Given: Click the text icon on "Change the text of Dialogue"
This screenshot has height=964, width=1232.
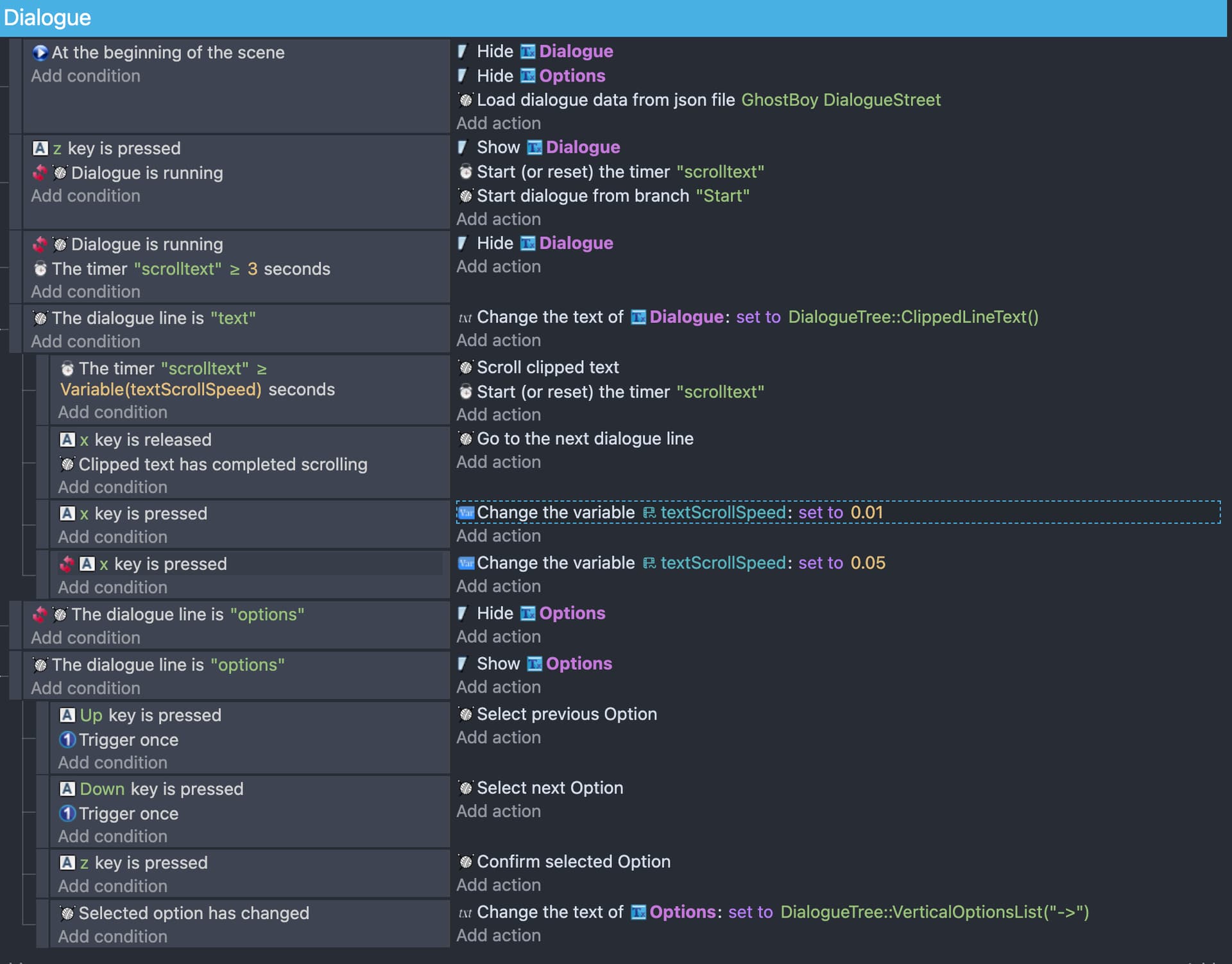Looking at the screenshot, I should [x=465, y=317].
